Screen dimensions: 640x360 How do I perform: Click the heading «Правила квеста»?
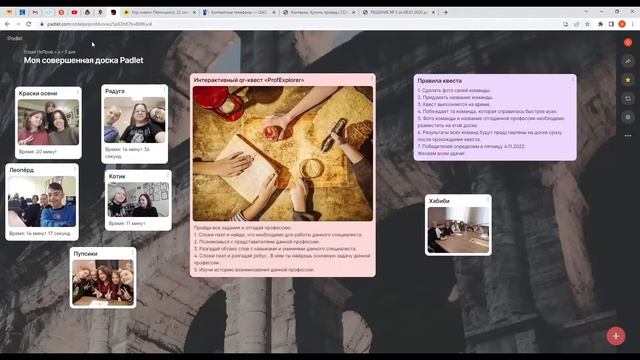click(x=440, y=81)
